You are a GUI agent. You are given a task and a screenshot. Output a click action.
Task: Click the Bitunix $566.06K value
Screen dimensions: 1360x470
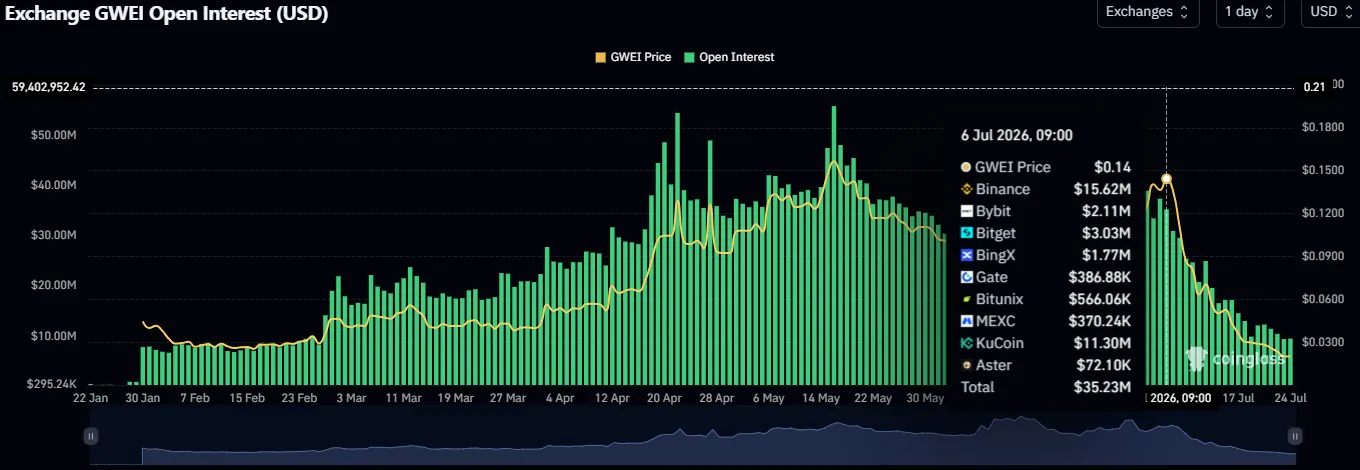(1101, 299)
